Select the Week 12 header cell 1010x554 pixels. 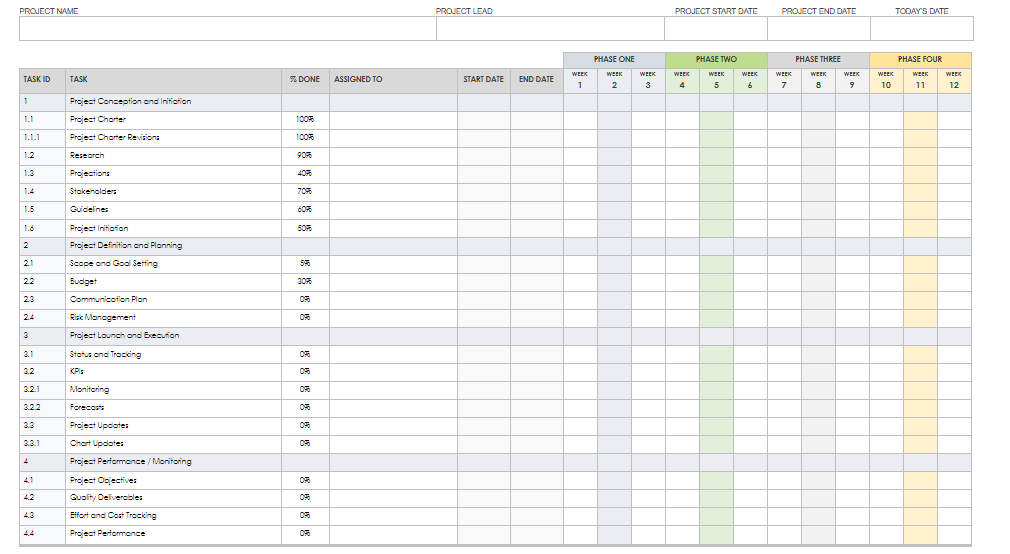tap(955, 81)
